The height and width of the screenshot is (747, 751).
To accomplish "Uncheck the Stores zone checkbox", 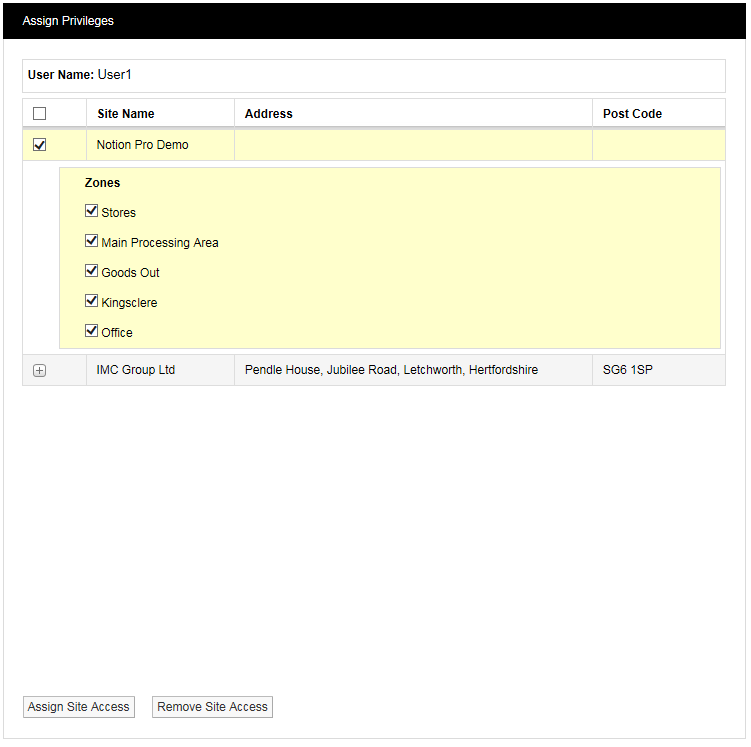I will (x=92, y=212).
